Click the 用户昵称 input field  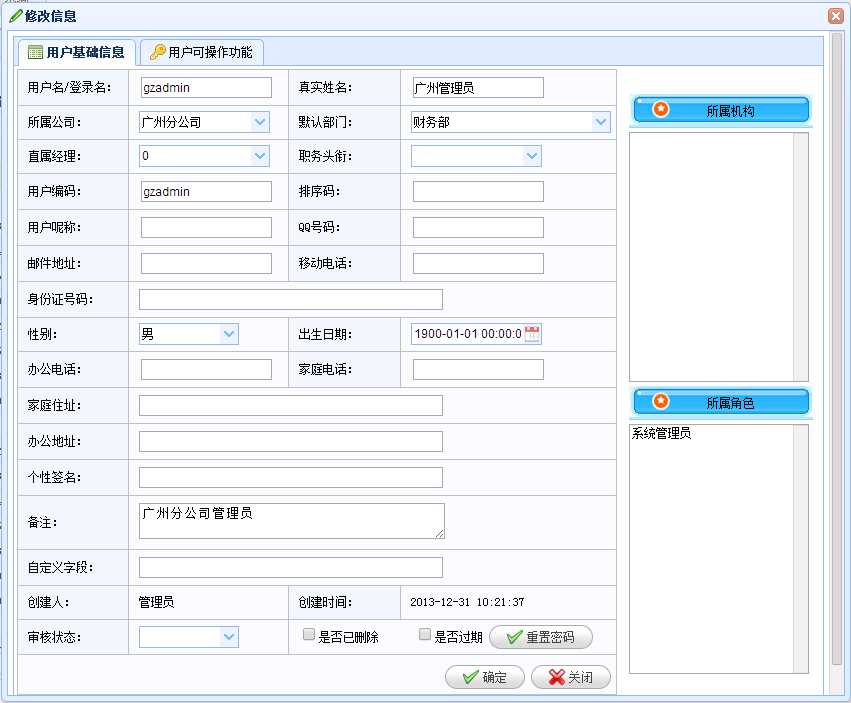click(x=206, y=227)
